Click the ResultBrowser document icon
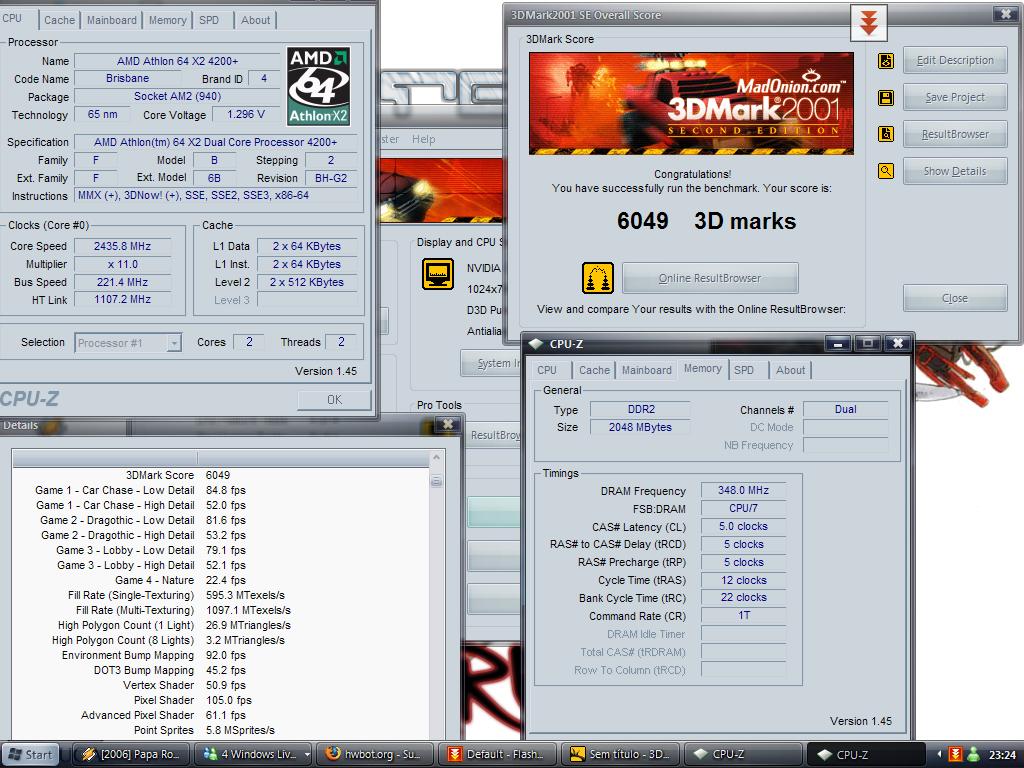The image size is (1024, 768). [x=886, y=134]
